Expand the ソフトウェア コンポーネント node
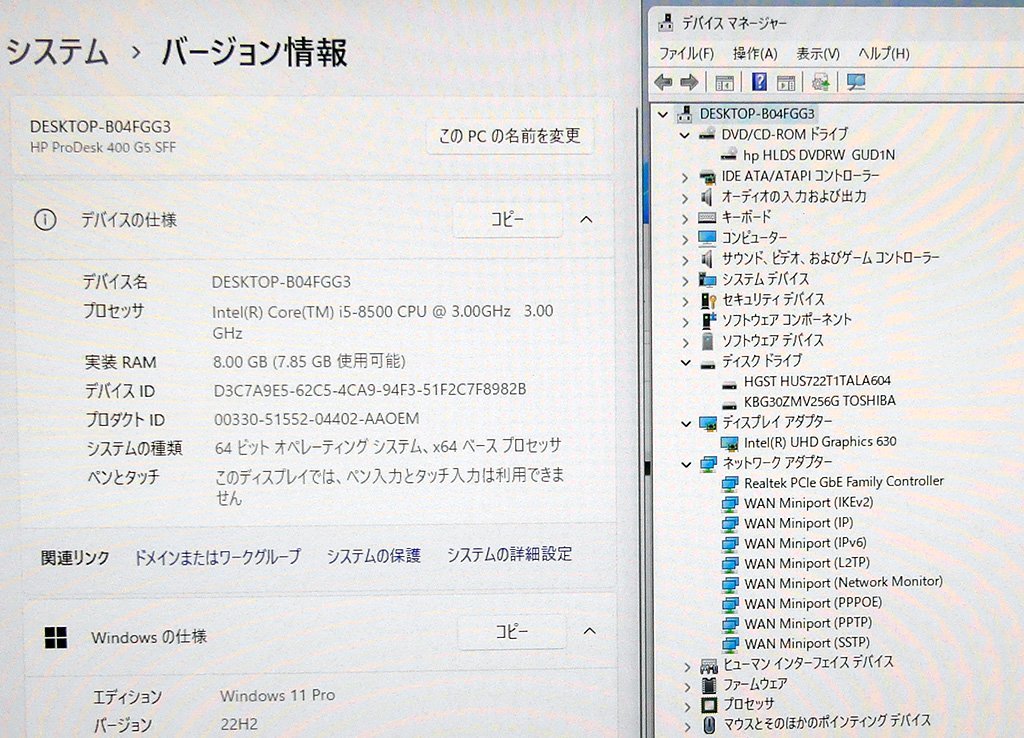Screen dimensions: 1024x738 [x=684, y=322]
